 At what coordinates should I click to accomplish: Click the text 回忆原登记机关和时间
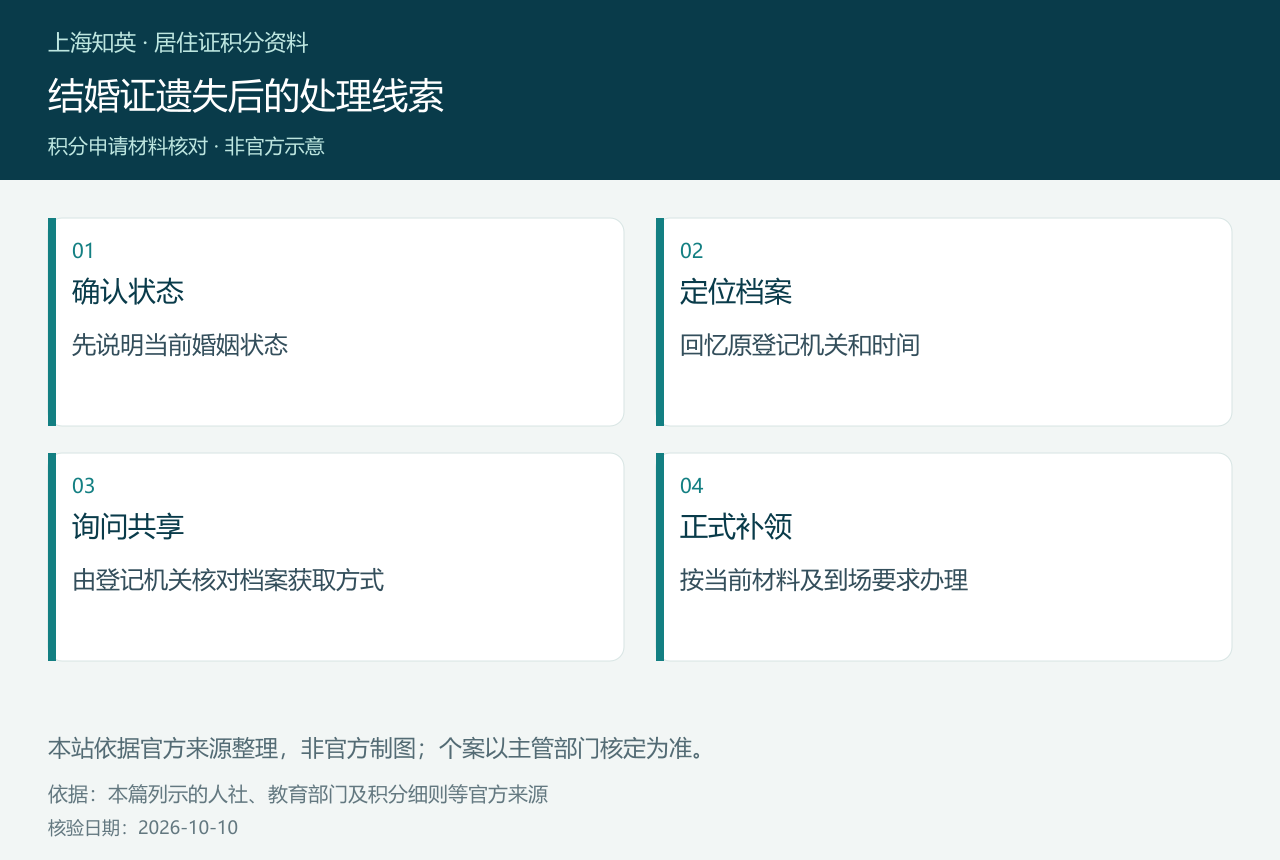pos(800,346)
